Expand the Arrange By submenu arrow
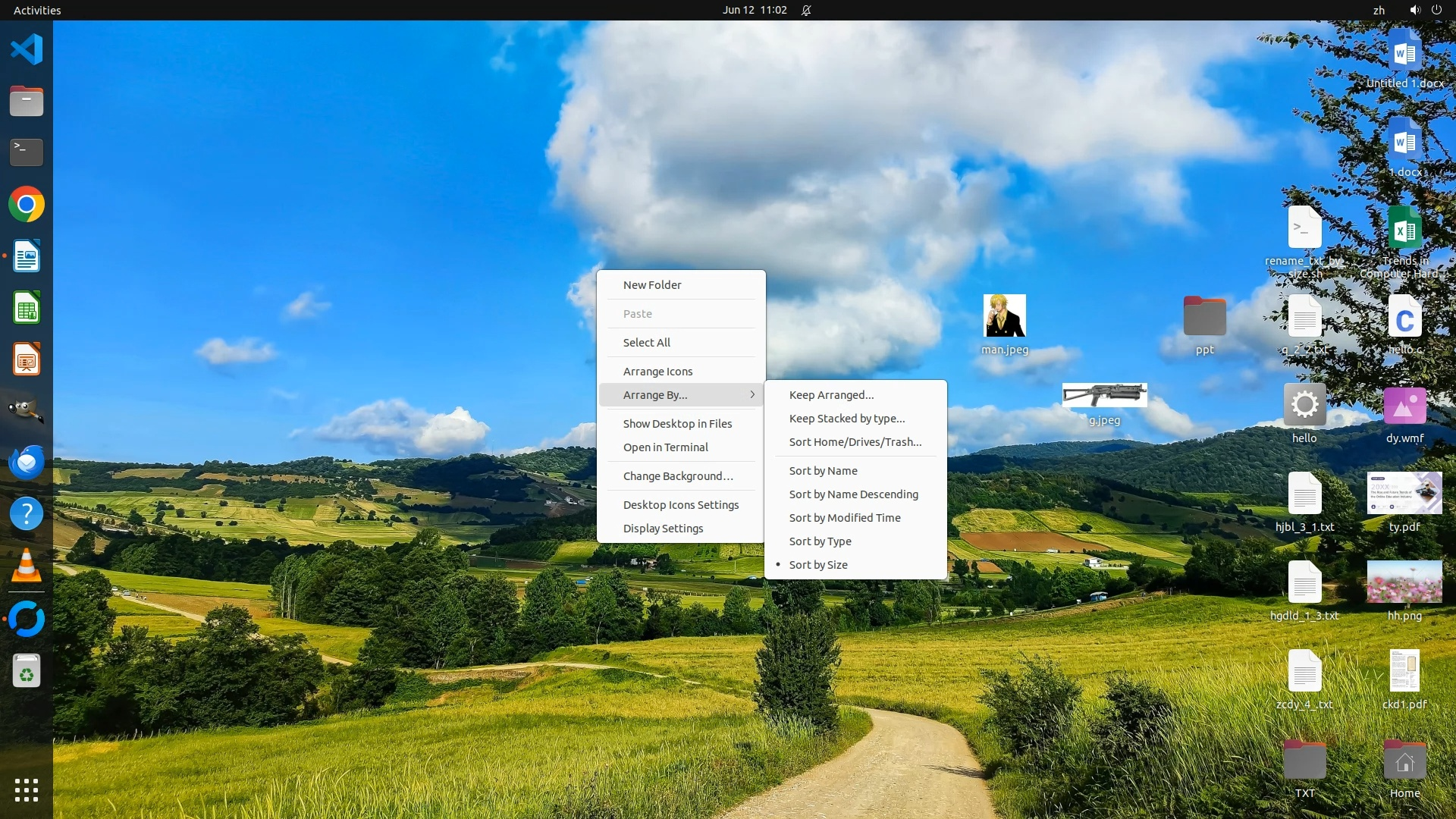This screenshot has width=1456, height=819. [x=752, y=395]
